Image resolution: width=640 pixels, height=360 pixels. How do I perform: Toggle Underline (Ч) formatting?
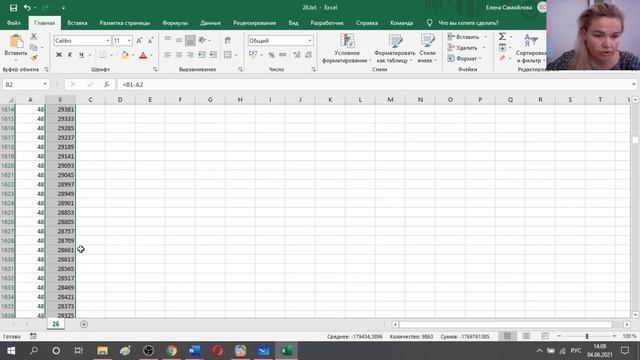[x=81, y=55]
